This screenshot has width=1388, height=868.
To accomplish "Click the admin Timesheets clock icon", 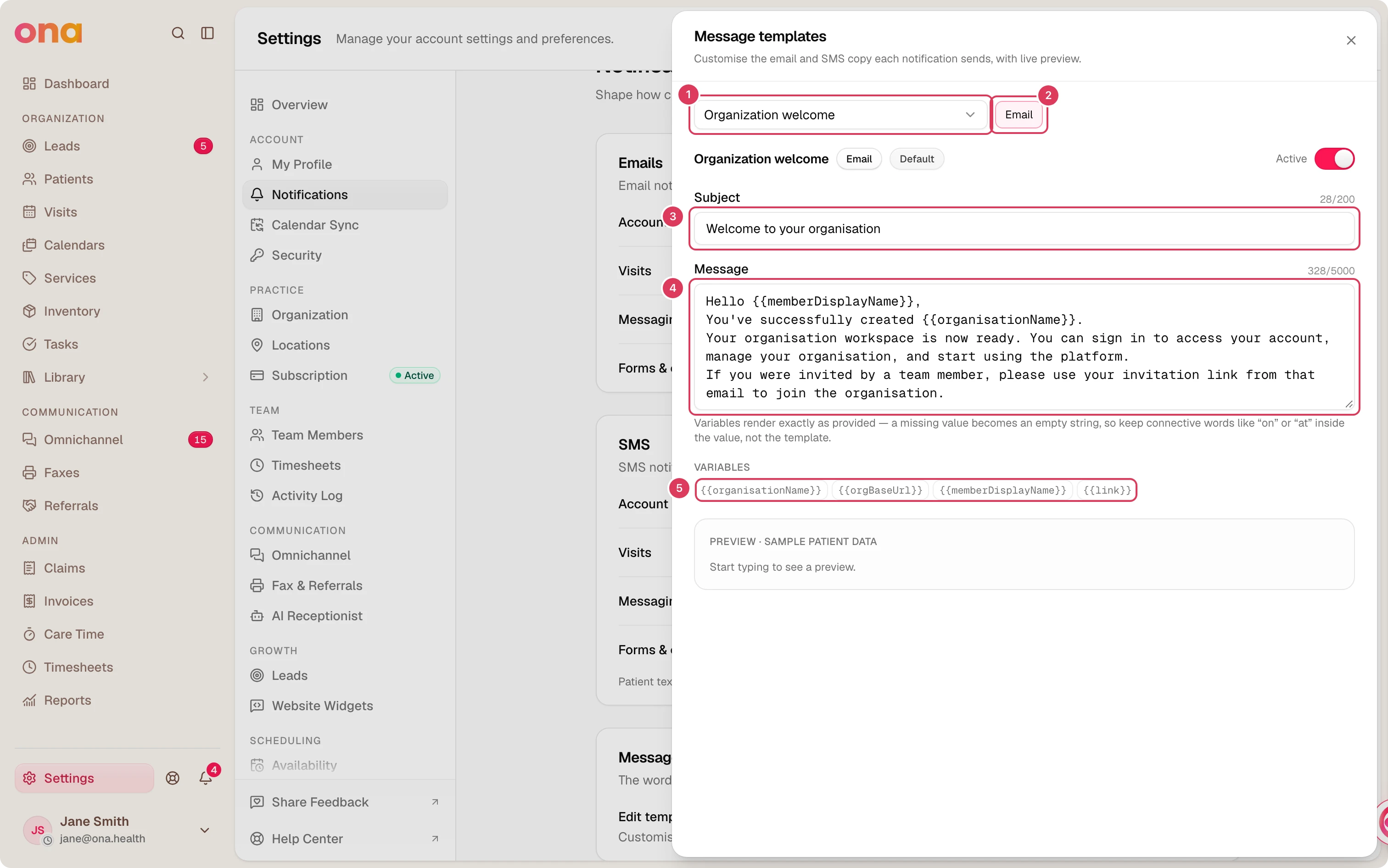I will pyautogui.click(x=29, y=667).
